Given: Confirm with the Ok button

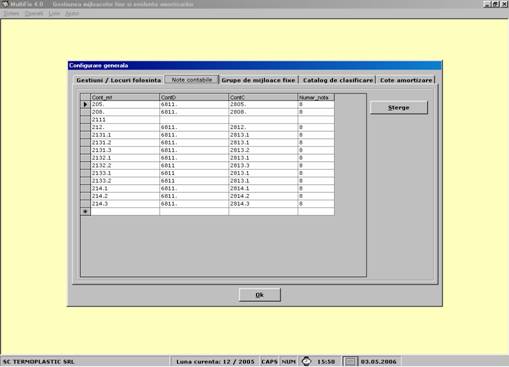Looking at the screenshot, I should pos(260,295).
